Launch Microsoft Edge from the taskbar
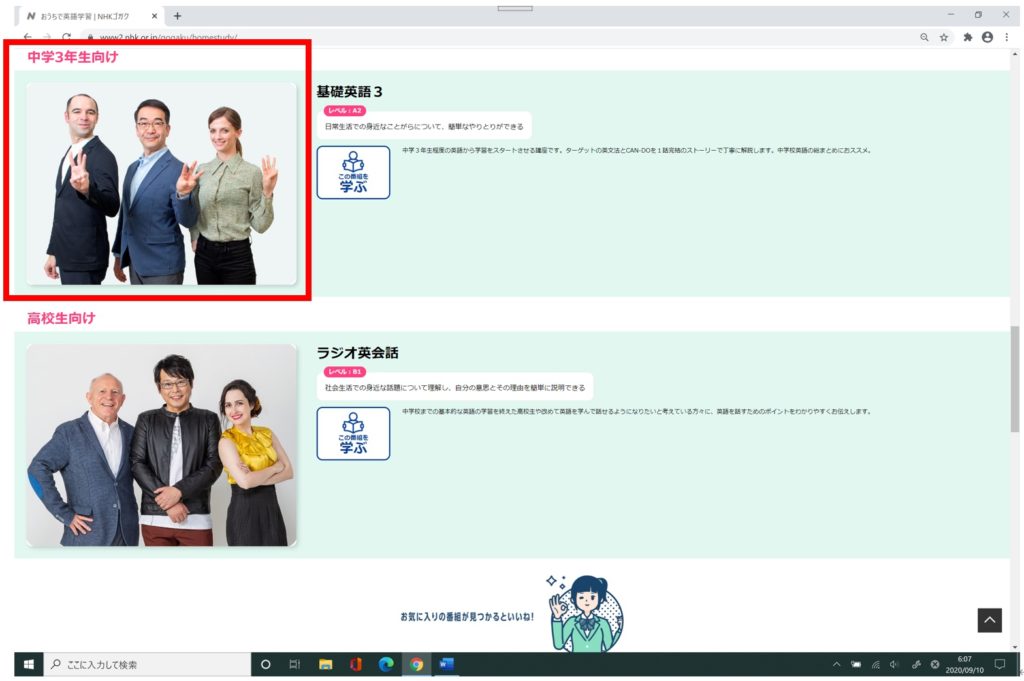 pos(384,665)
